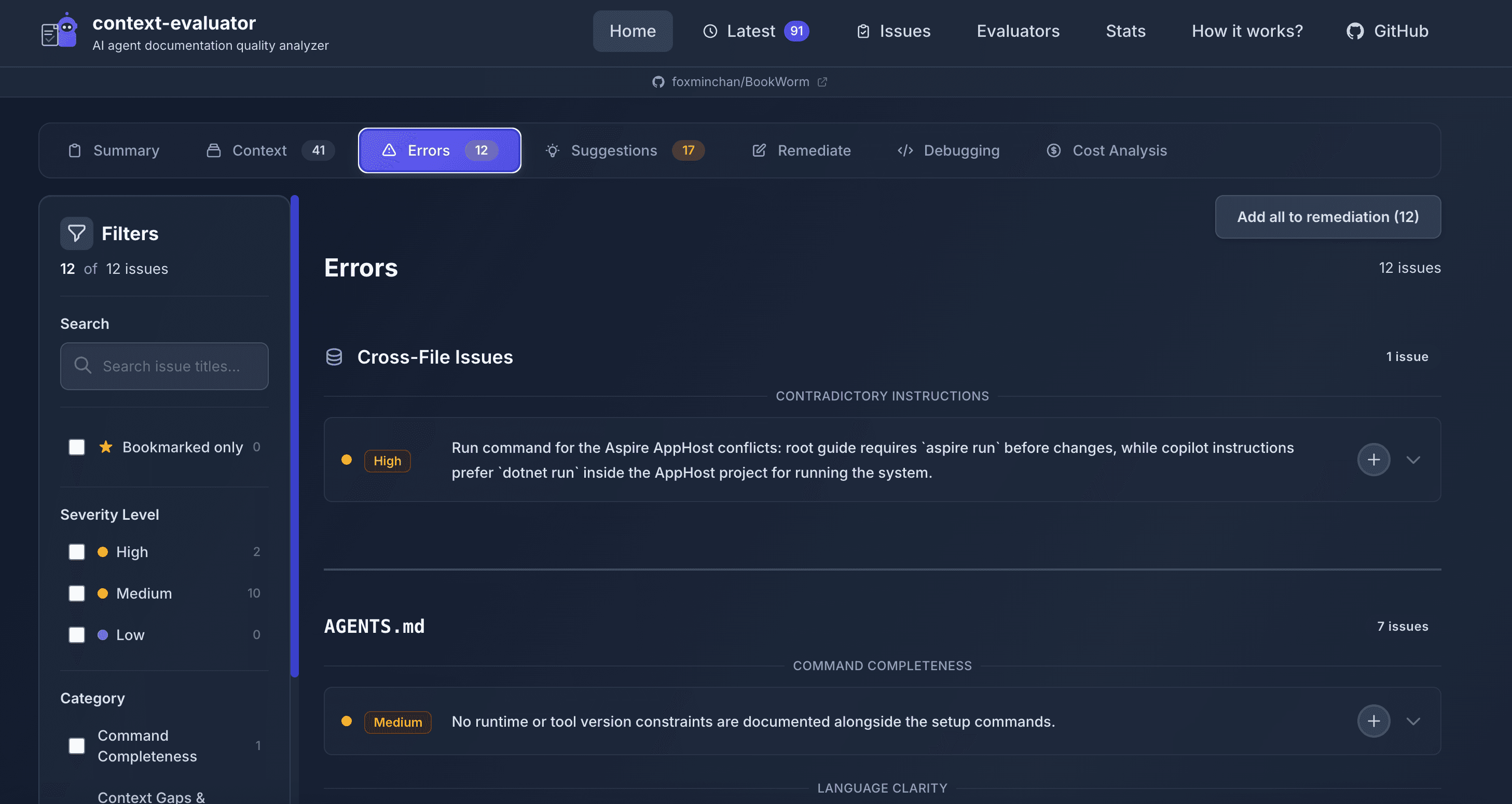Collapse details with the chevron on the Medium issue
The width and height of the screenshot is (1512, 804).
point(1414,721)
